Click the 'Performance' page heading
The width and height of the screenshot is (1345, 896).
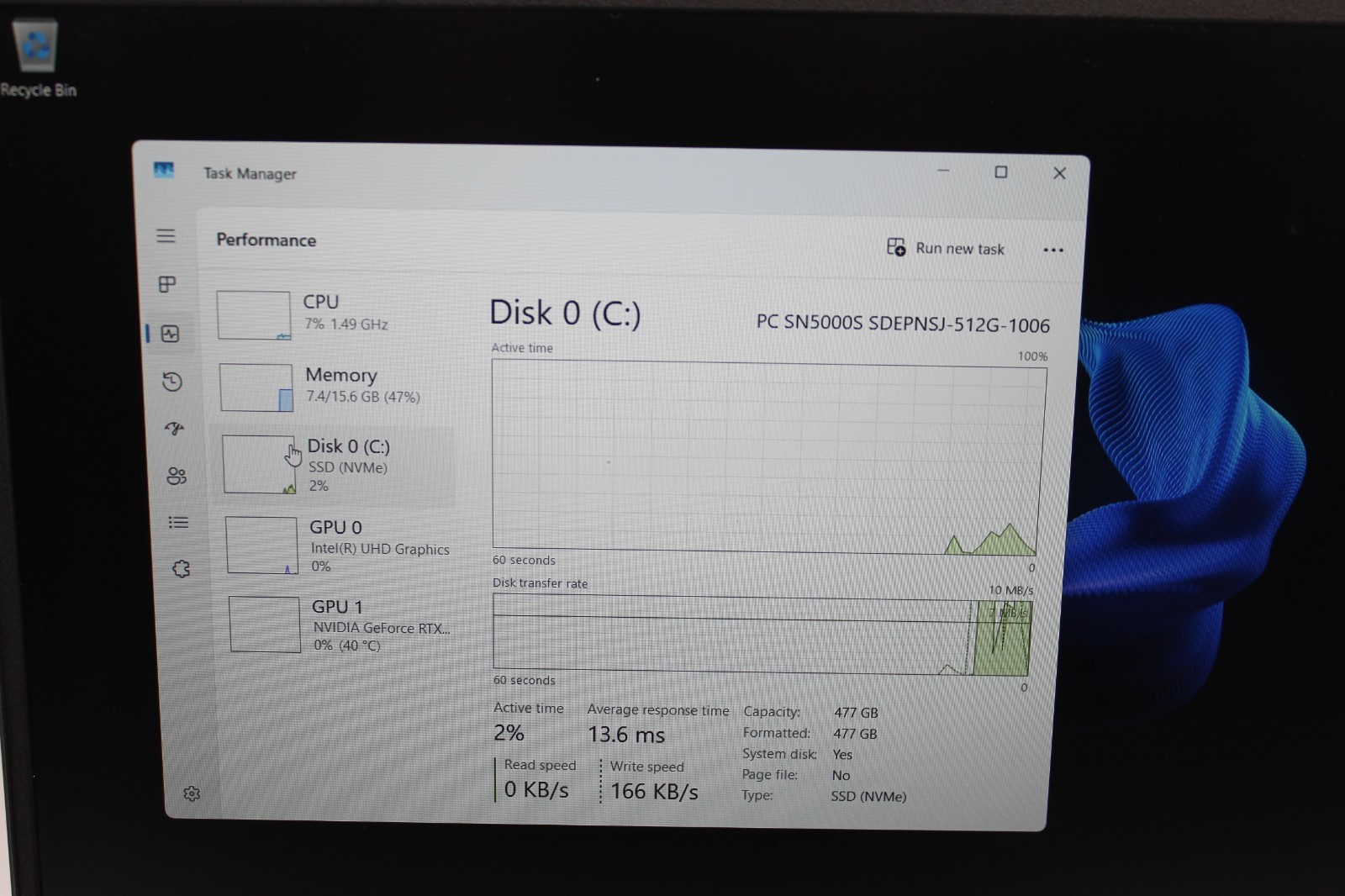point(266,240)
